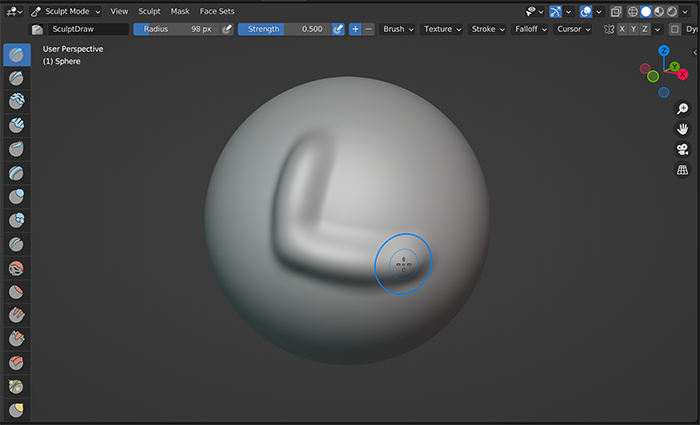Screen dimensions: 700x425
Task: Set brush direction to Subtract (−)
Action: pyautogui.click(x=368, y=29)
